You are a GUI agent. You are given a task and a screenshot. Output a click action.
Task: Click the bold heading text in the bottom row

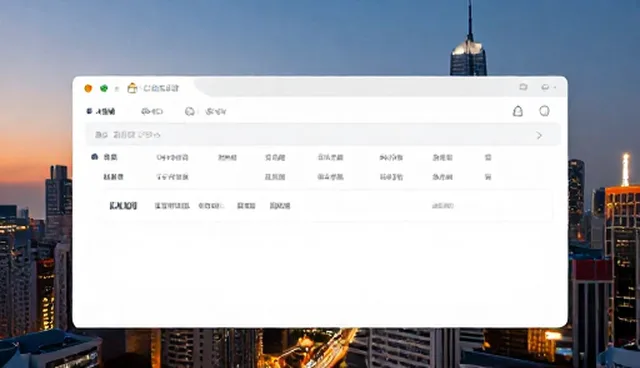coord(123,206)
